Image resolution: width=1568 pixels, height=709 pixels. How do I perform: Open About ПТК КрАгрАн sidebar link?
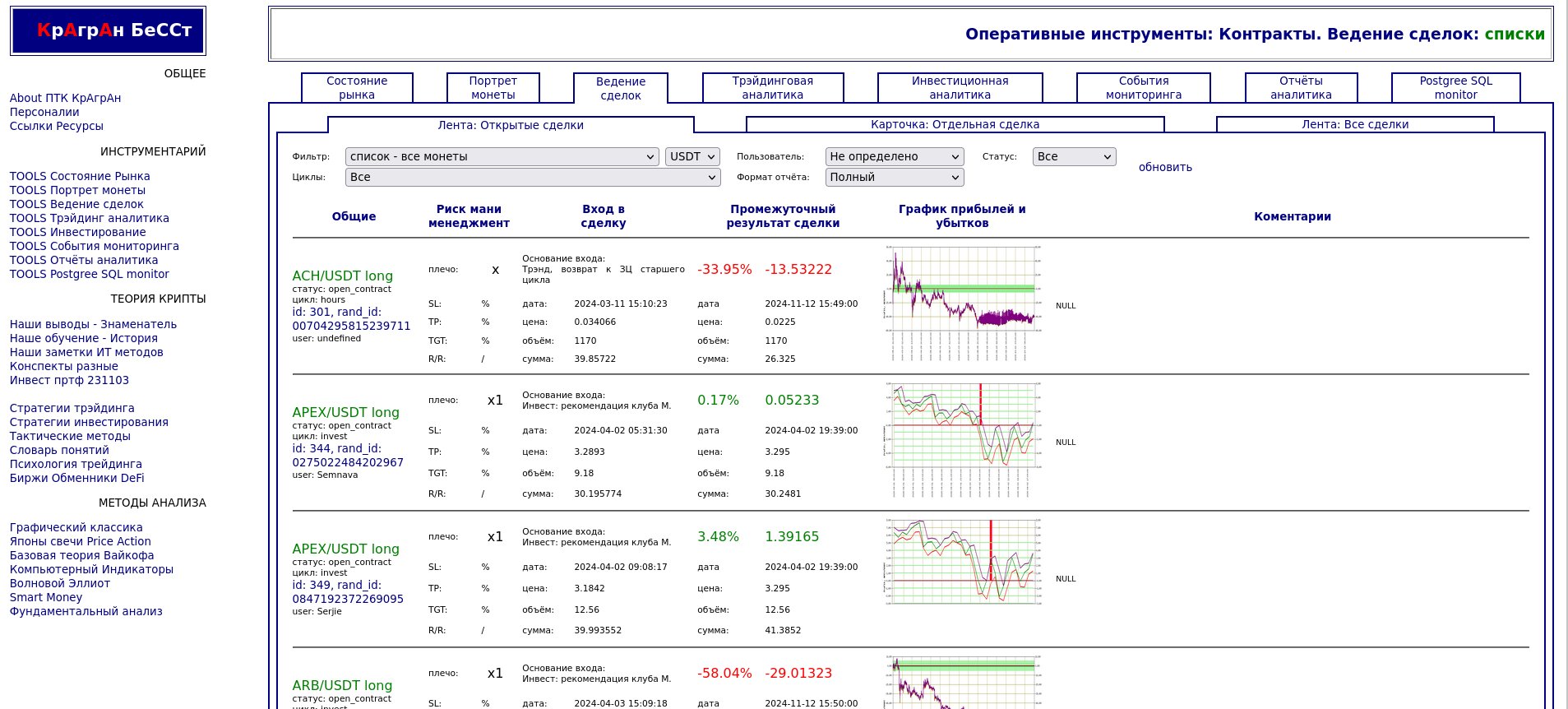tap(65, 98)
